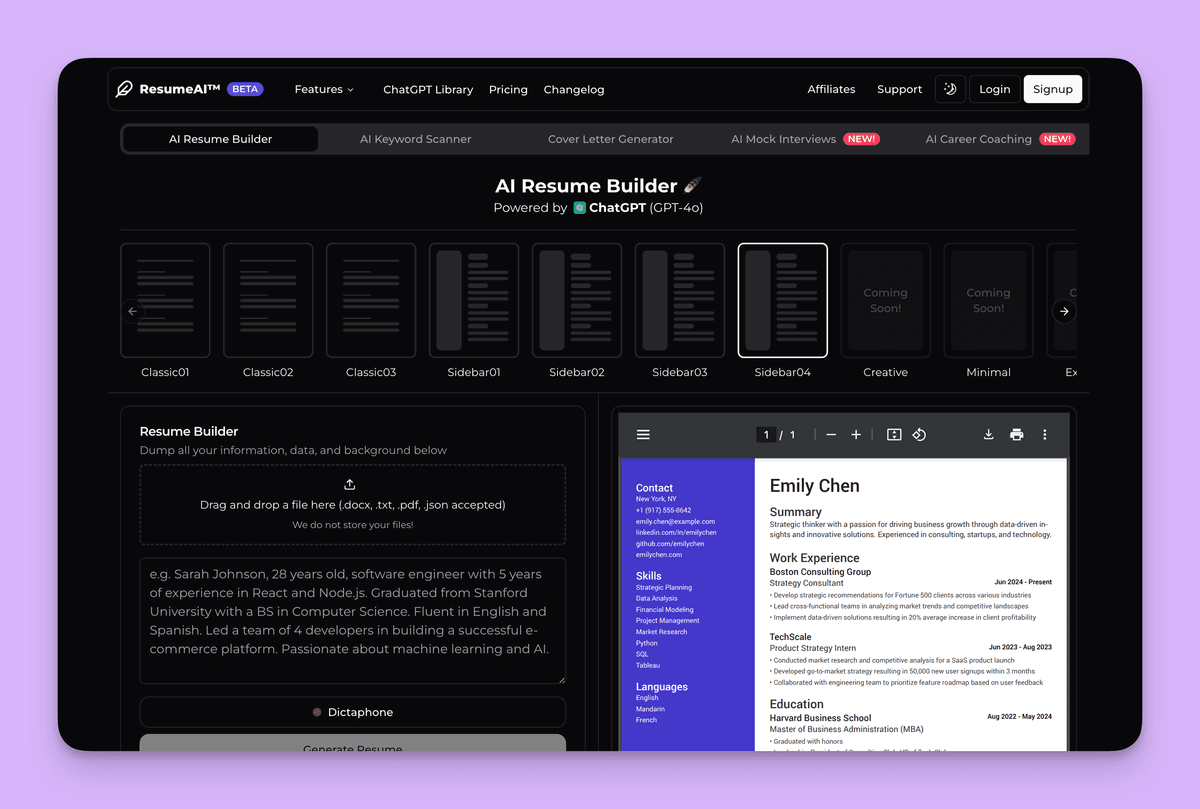Click the Creative coming soon template

[886, 300]
